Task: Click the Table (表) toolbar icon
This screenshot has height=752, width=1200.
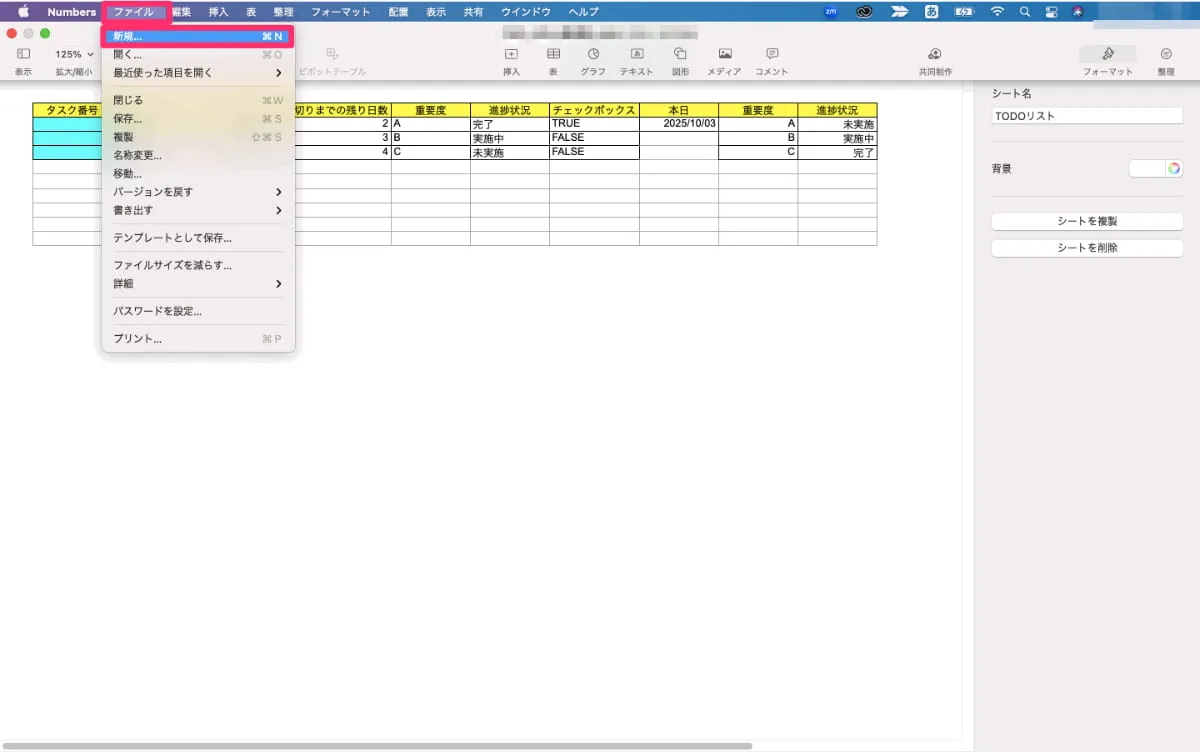Action: 553,55
